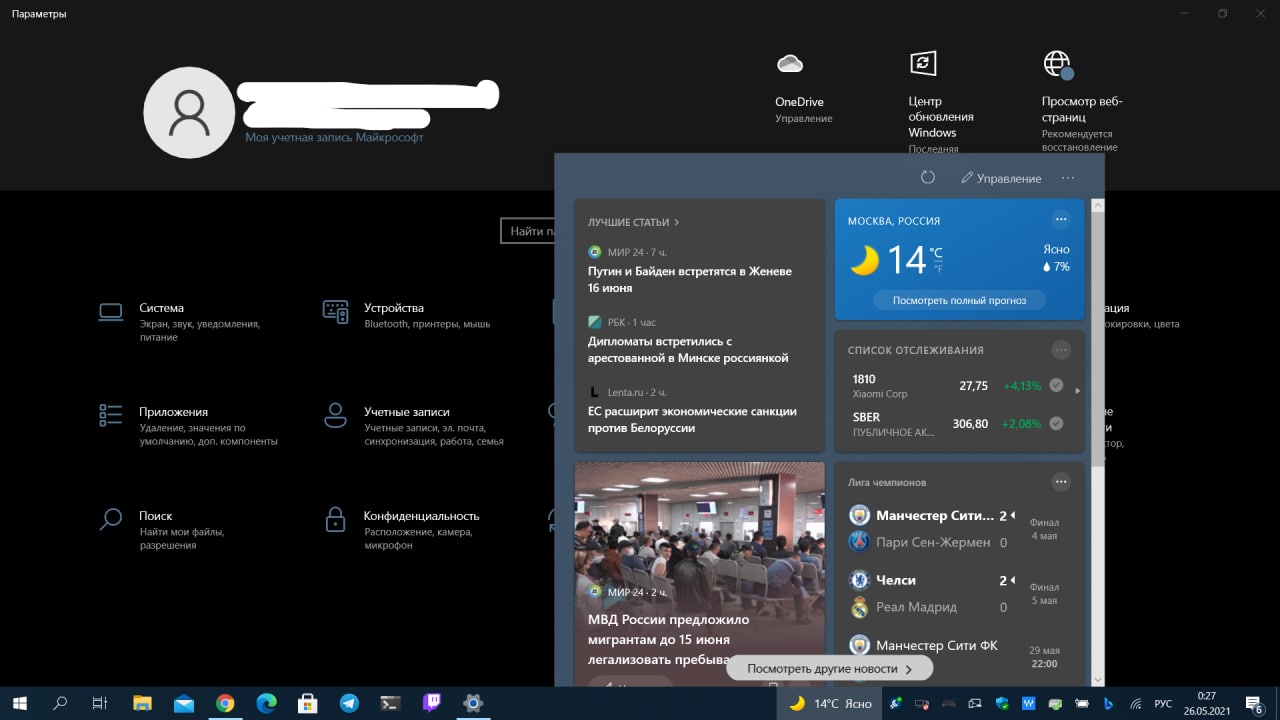Open the Windows Start menu
Viewport: 1280px width, 720px height.
[x=19, y=703]
